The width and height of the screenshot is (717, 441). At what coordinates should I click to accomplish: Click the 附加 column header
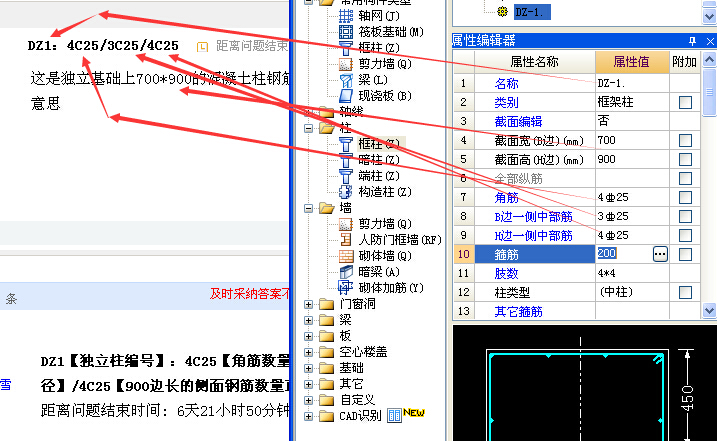[685, 62]
